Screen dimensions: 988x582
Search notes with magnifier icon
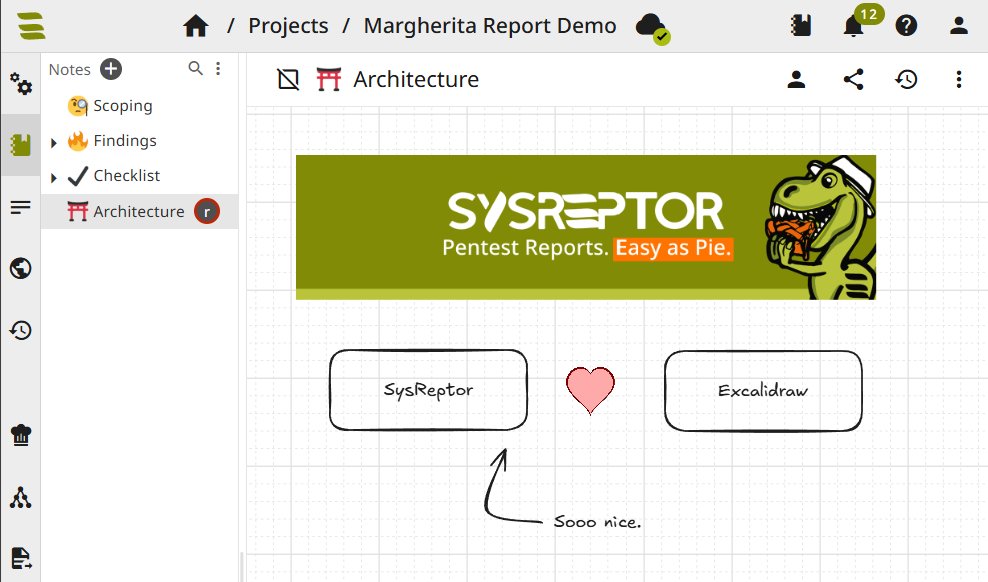[195, 68]
